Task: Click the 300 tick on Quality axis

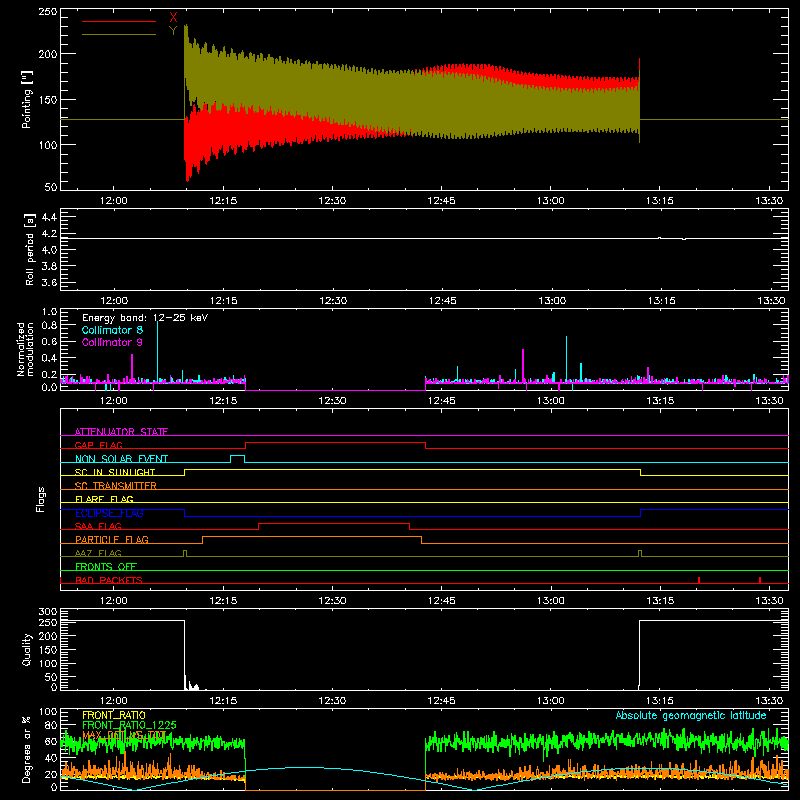Action: pyautogui.click(x=48, y=612)
